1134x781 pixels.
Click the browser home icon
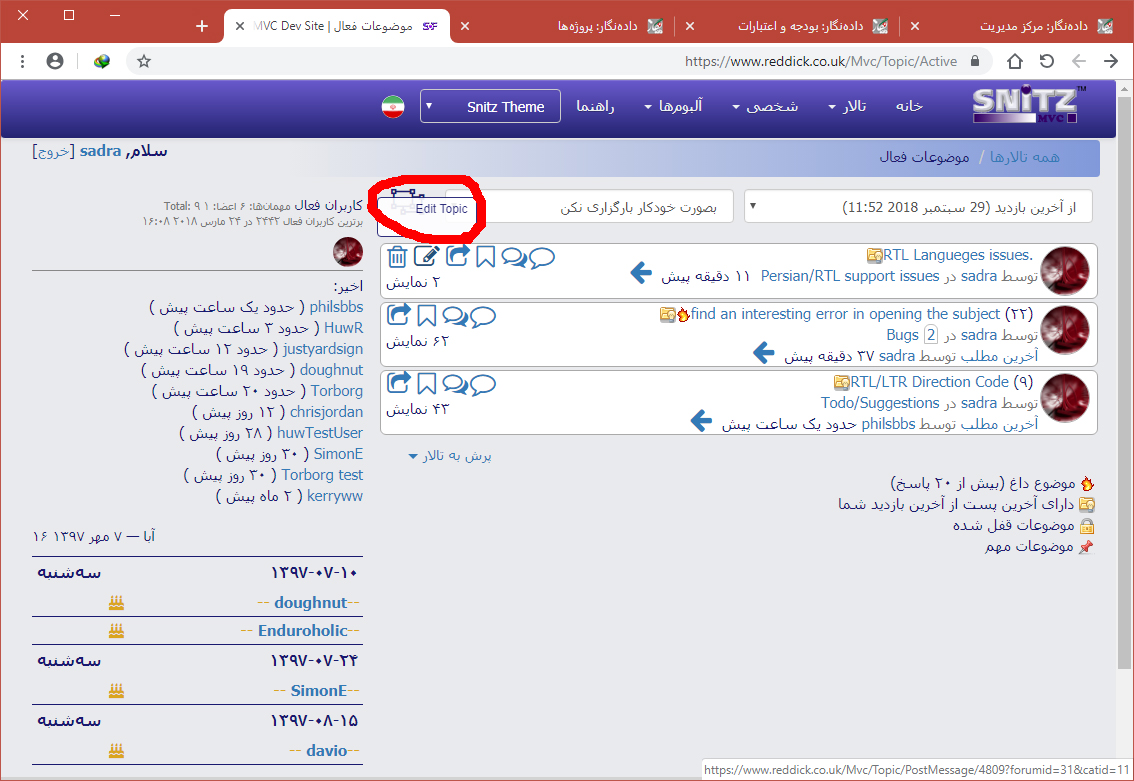point(1015,61)
